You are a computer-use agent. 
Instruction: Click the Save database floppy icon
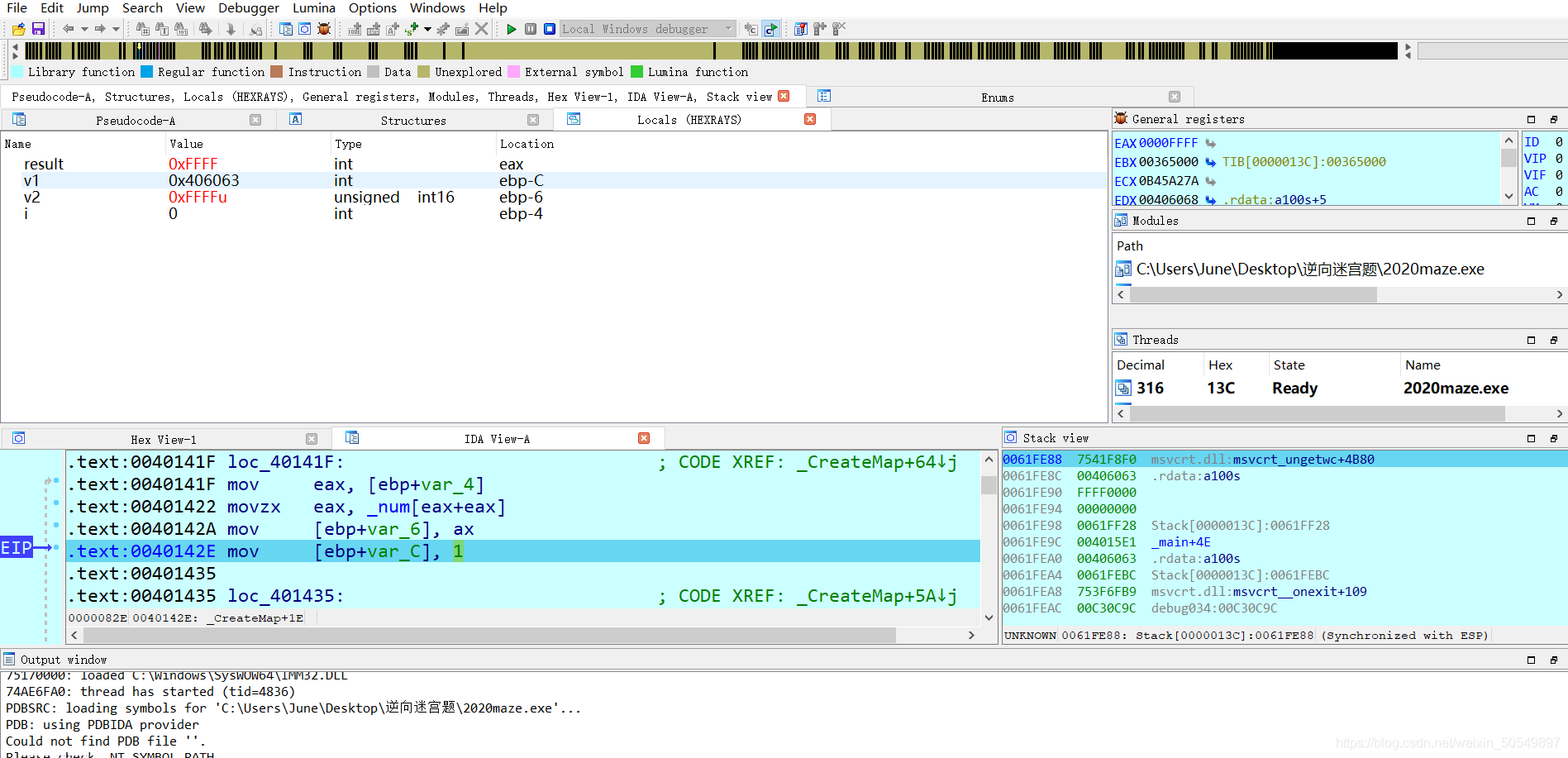[x=38, y=29]
